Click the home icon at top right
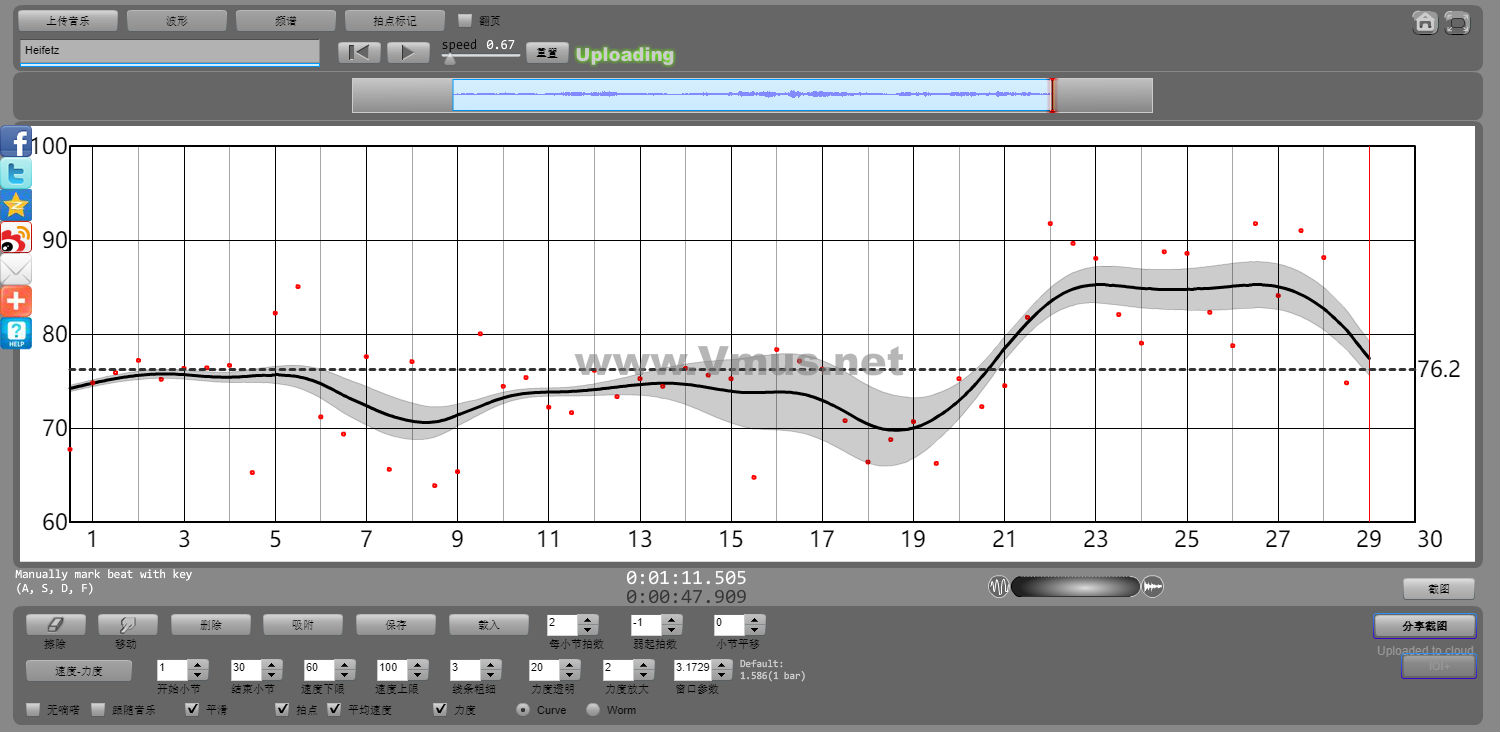 point(1425,23)
